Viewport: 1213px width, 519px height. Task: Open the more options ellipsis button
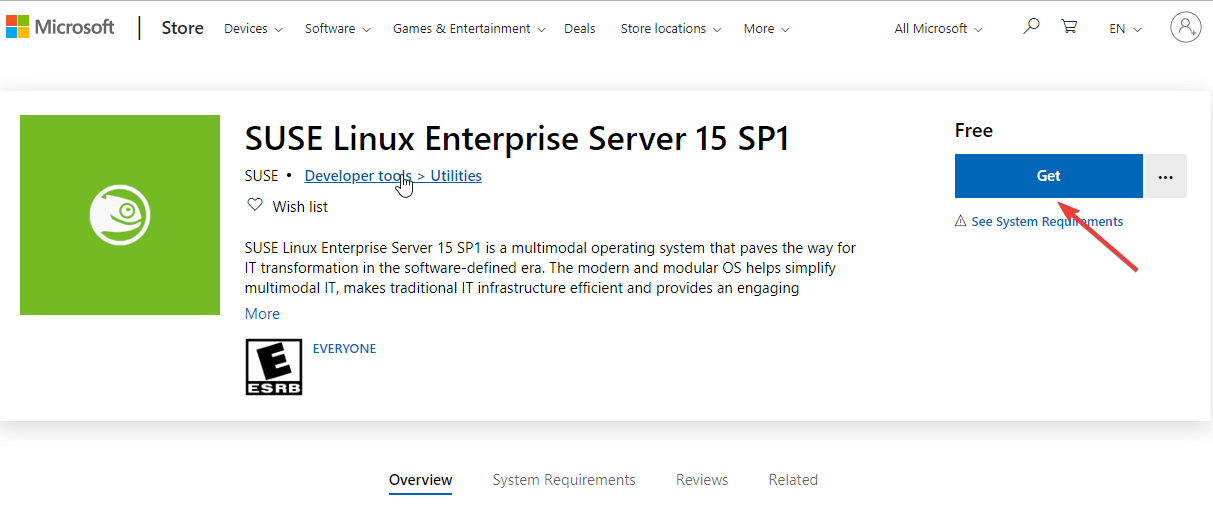[1165, 176]
